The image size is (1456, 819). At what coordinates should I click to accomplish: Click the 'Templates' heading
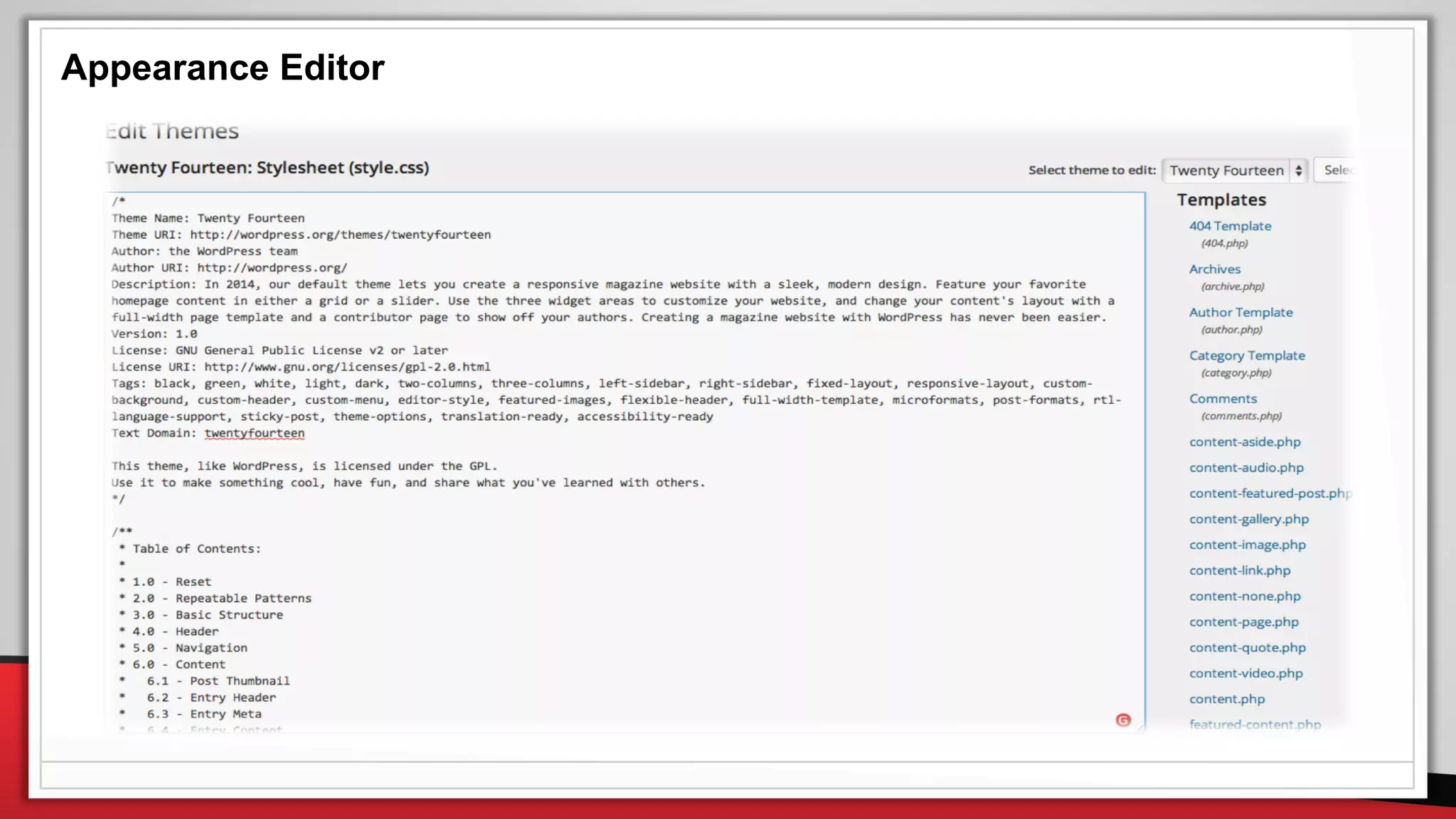pos(1221,200)
